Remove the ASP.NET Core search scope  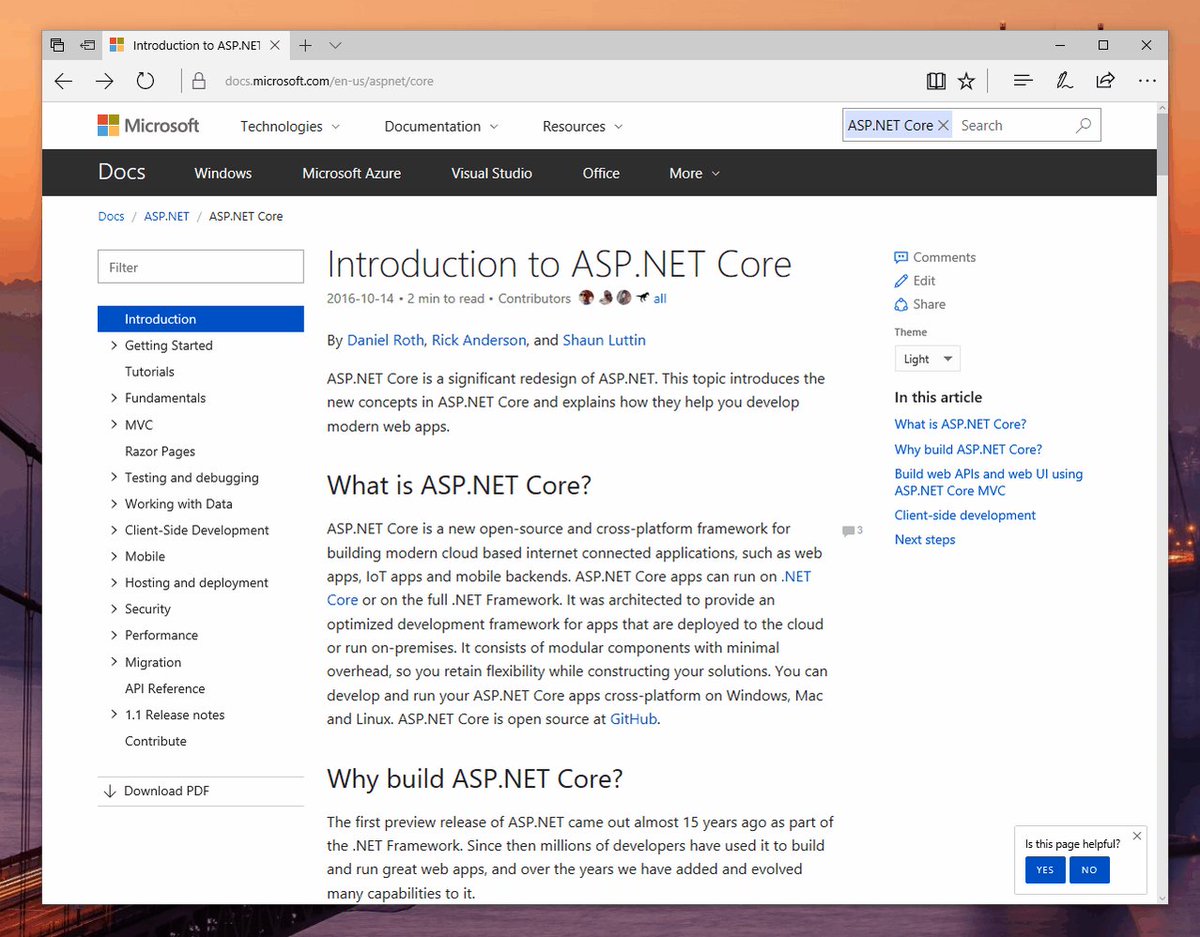click(x=943, y=125)
